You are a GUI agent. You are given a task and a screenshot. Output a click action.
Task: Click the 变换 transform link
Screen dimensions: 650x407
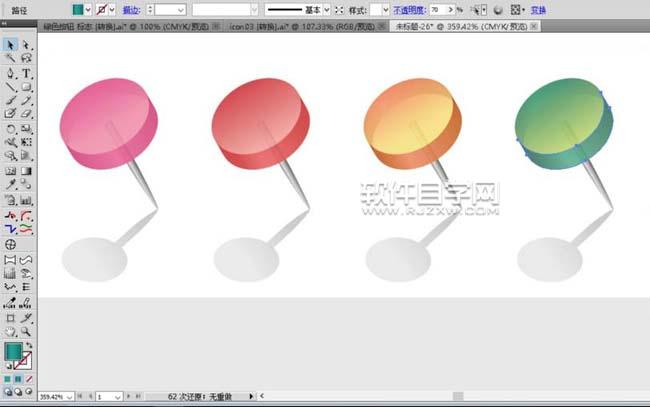(538, 9)
